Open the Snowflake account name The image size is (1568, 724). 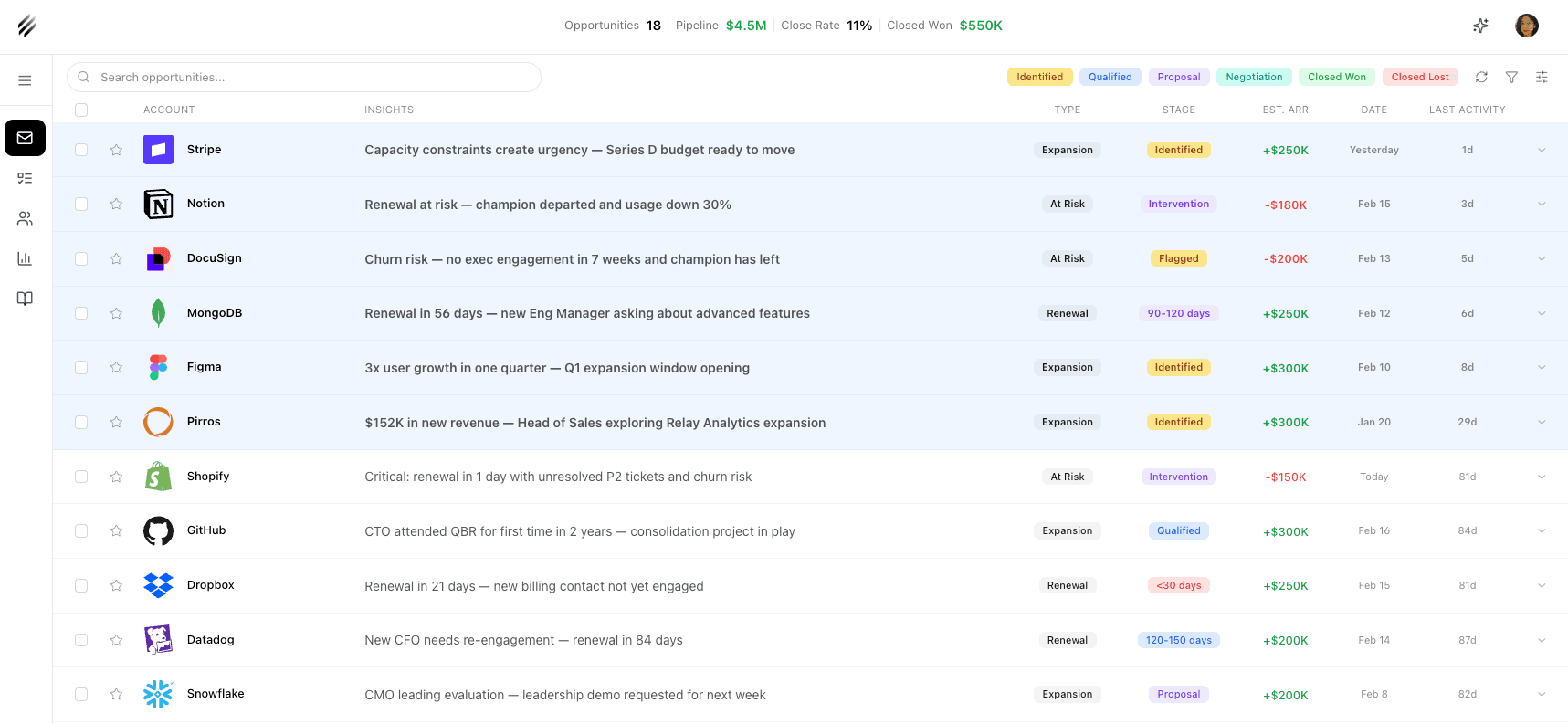click(x=216, y=694)
